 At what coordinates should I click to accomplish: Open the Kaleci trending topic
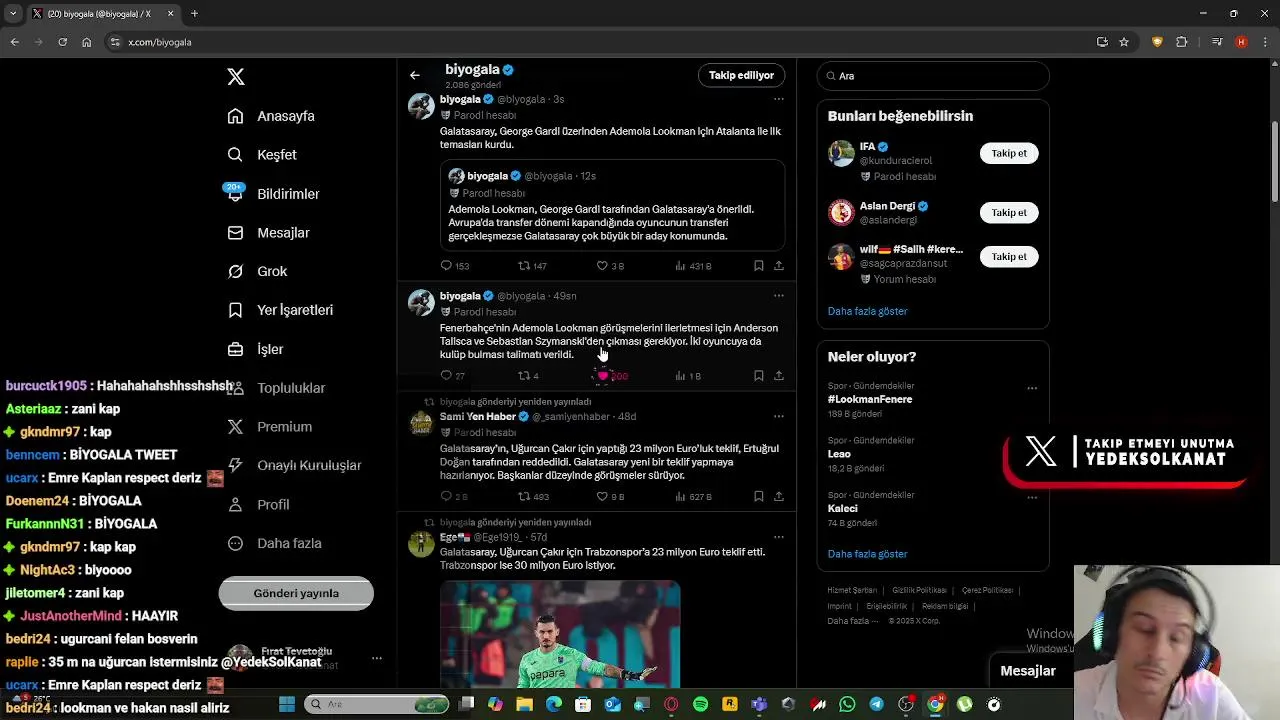[x=842, y=509]
